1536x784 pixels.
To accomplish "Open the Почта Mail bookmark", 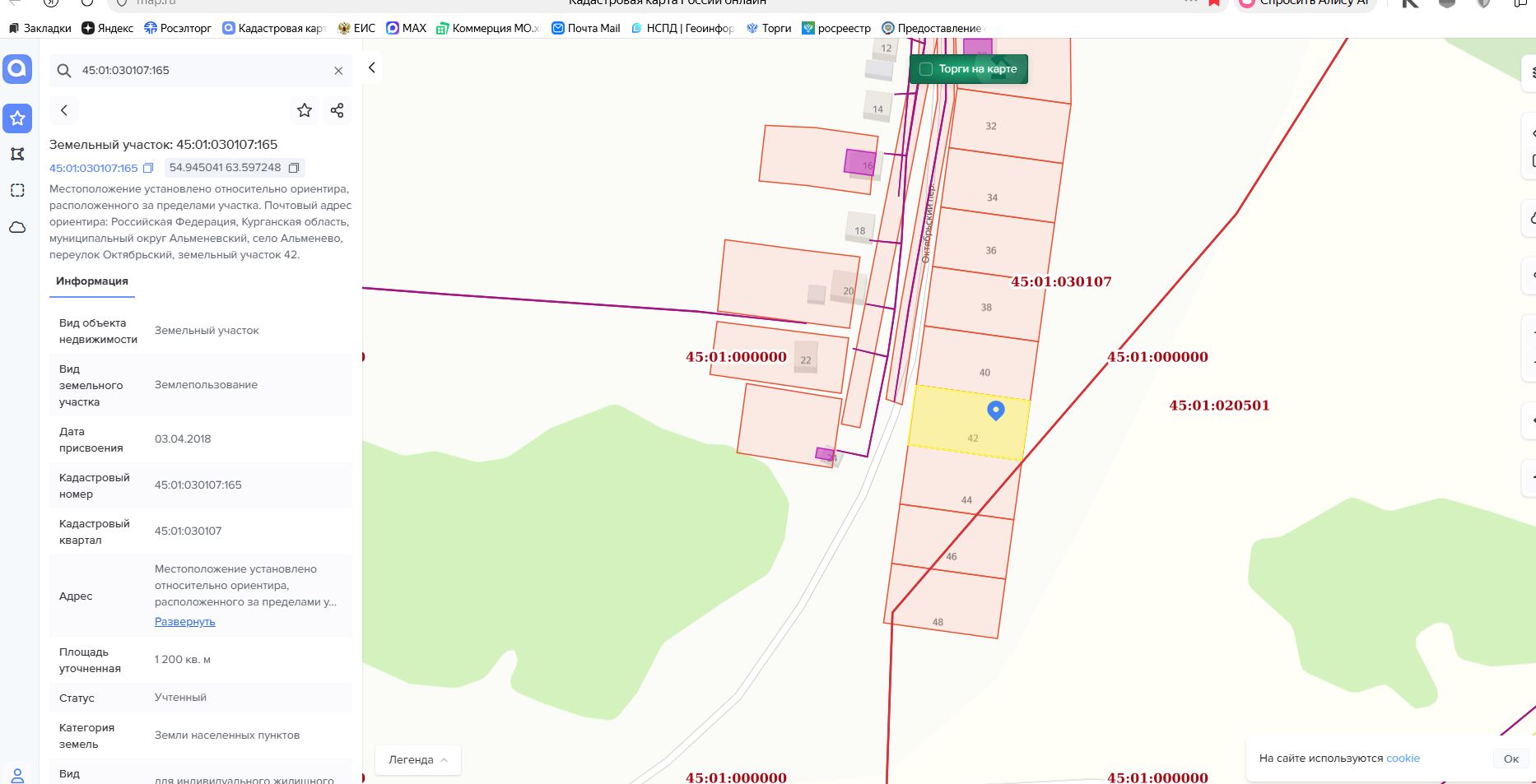I will point(586,28).
